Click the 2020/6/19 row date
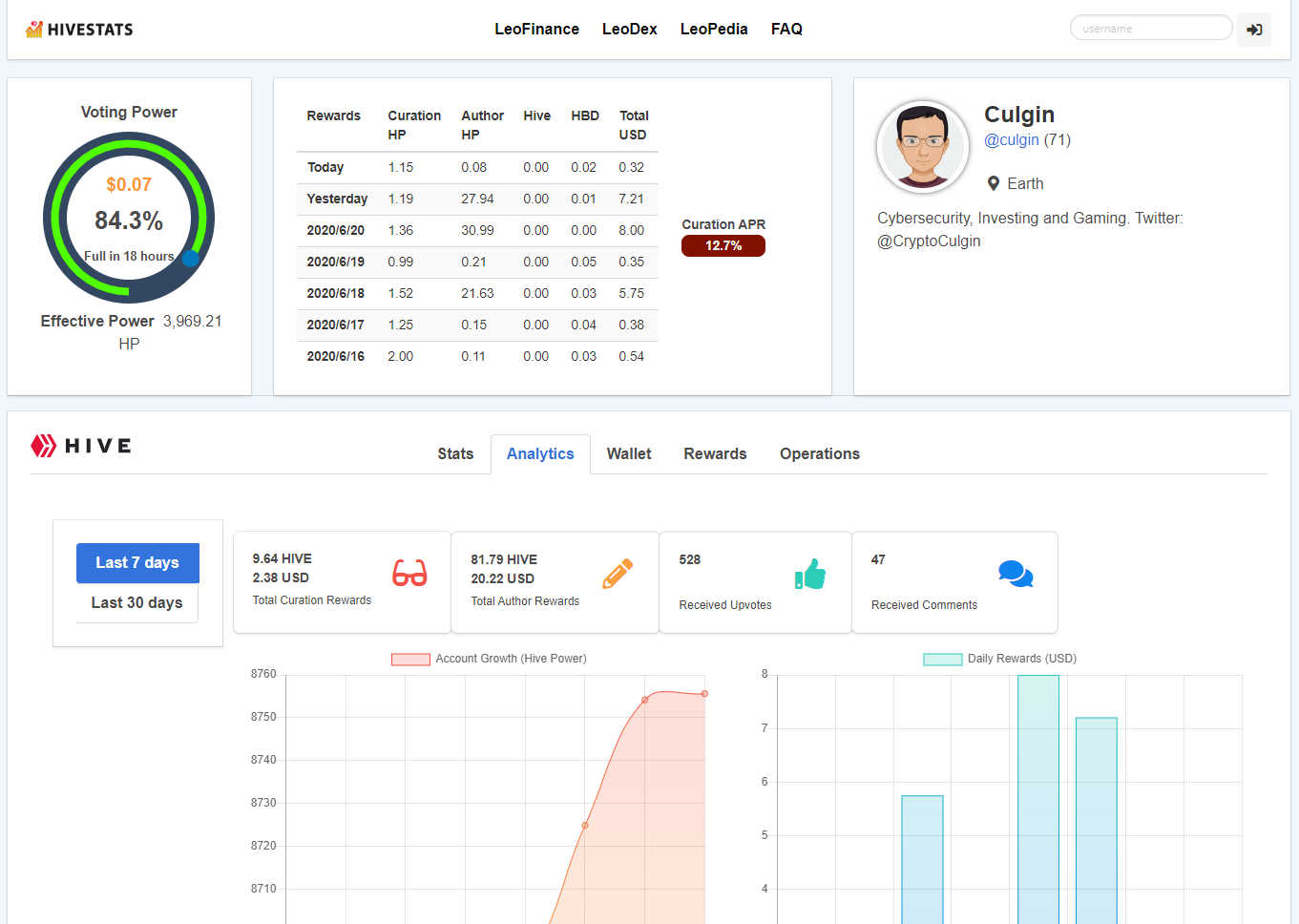 [x=336, y=262]
